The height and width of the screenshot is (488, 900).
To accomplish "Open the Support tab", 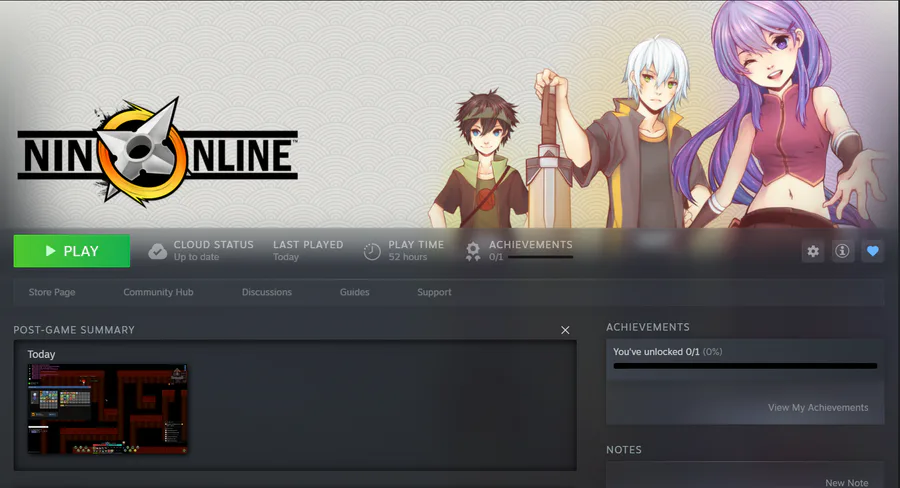I will (435, 292).
